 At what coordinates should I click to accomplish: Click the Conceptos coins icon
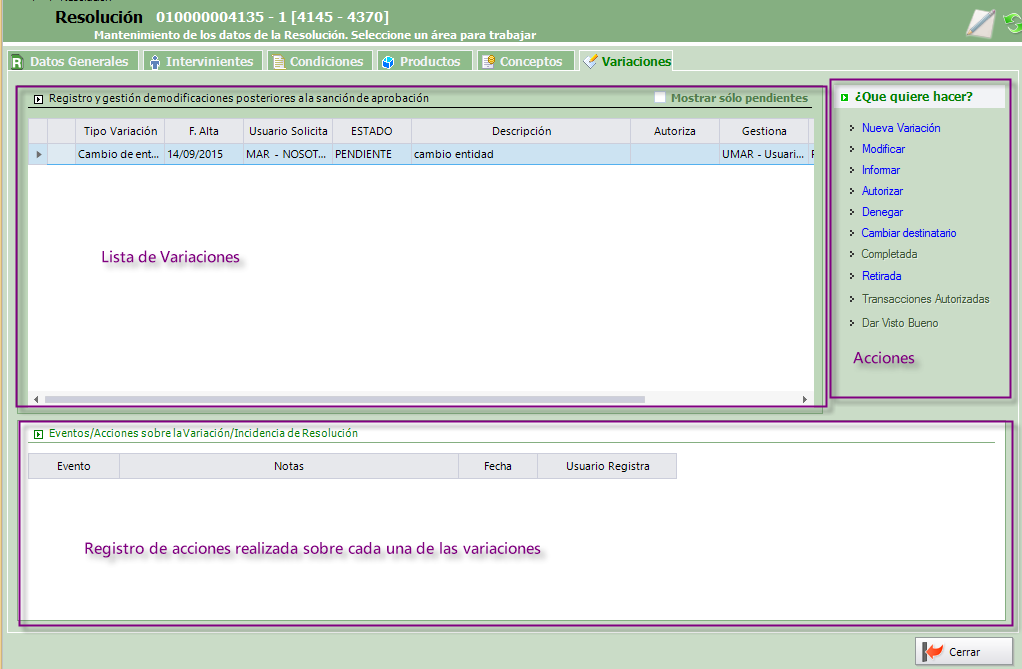click(x=488, y=61)
